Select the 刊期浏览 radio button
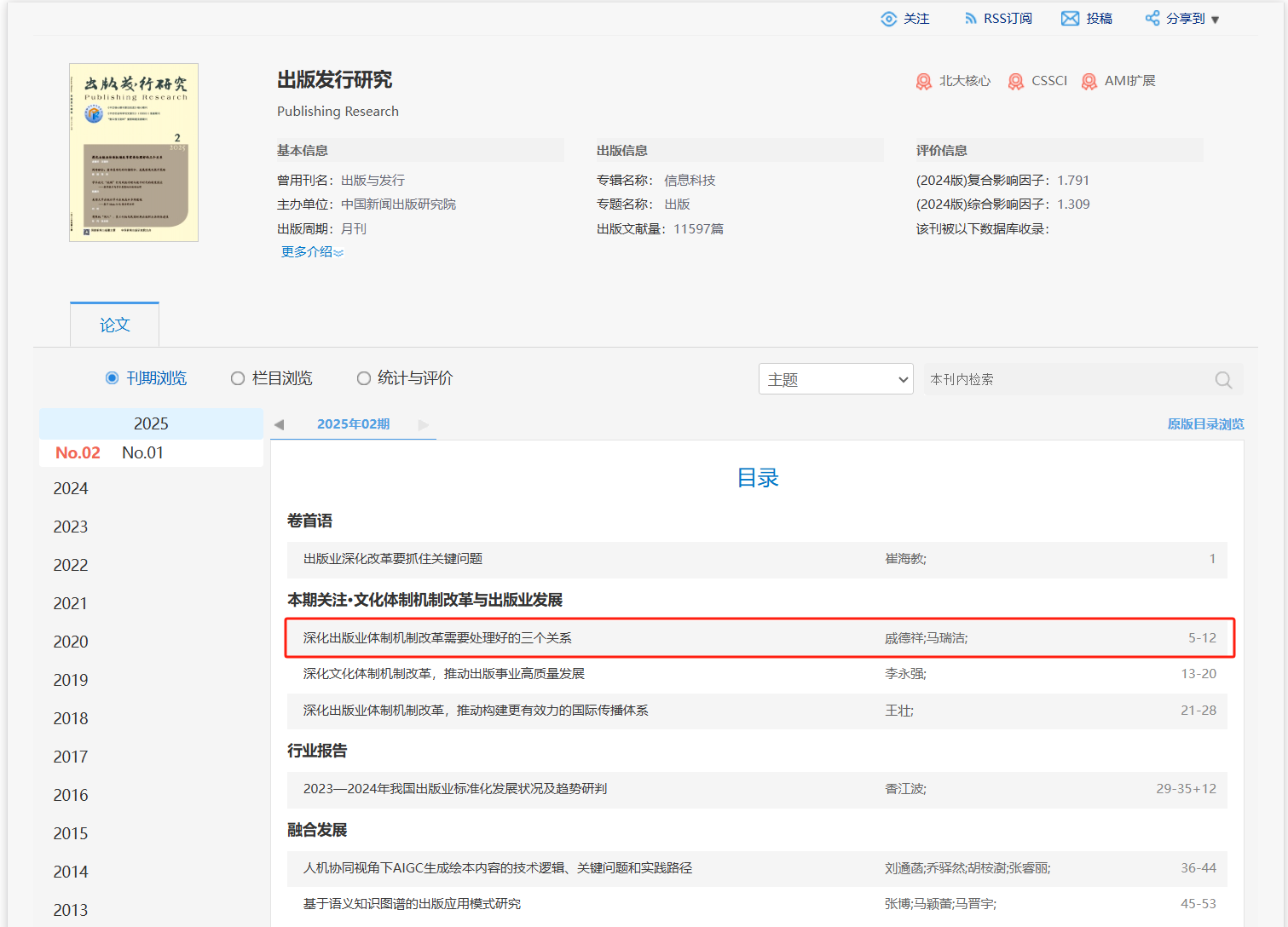Viewport: 1288px width, 927px height. (112, 378)
